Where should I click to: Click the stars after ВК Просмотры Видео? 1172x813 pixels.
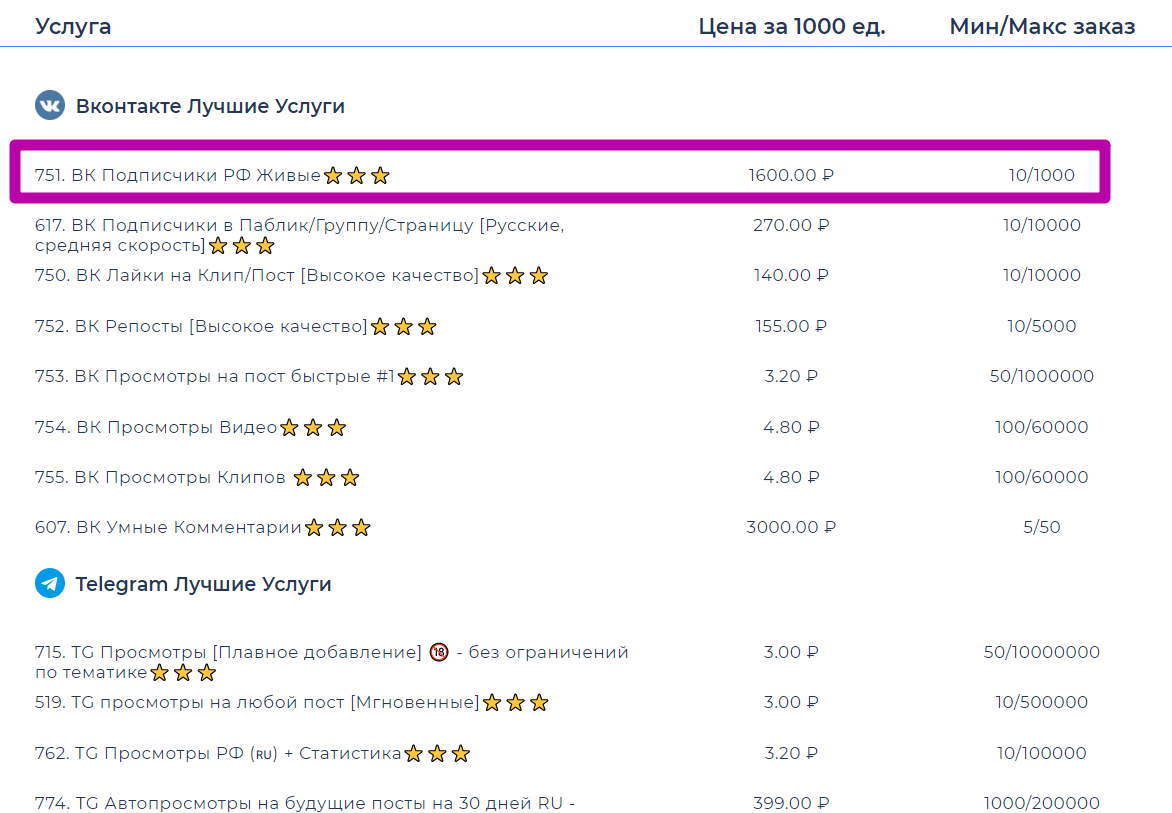coord(313,428)
